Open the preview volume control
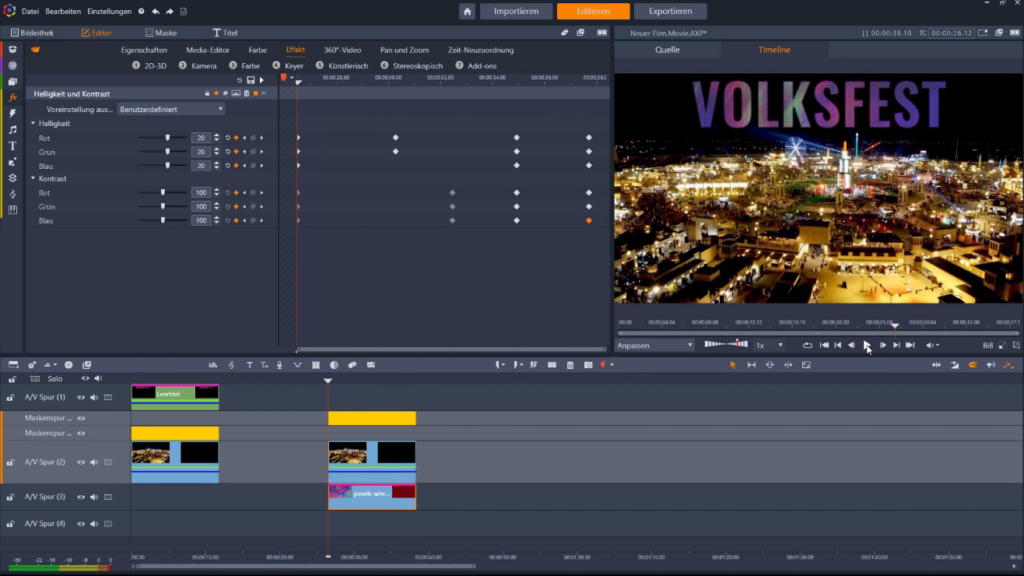The image size is (1024, 576). [x=931, y=345]
